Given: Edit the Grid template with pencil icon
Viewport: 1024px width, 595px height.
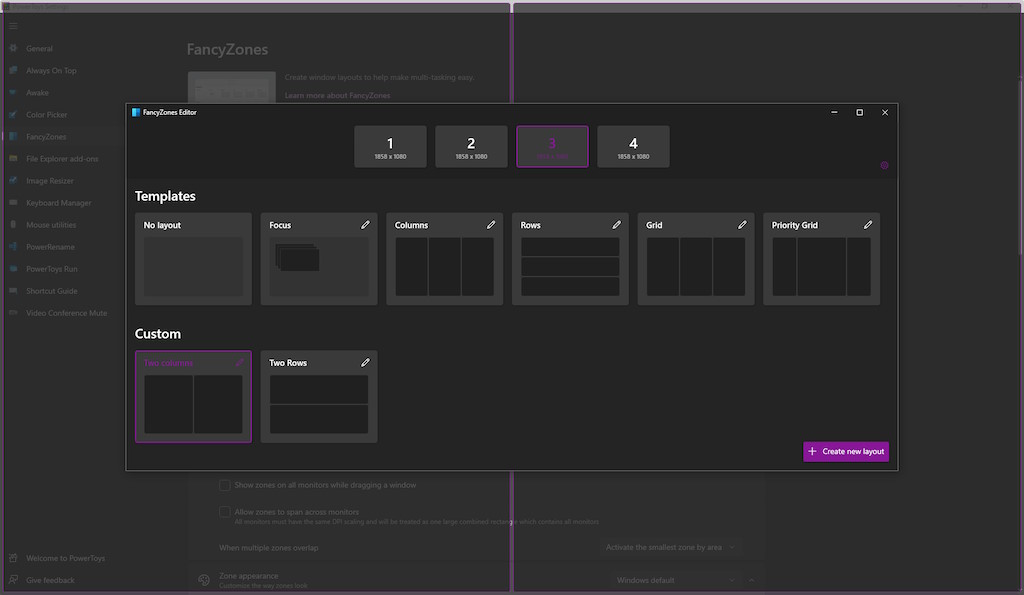Looking at the screenshot, I should [742, 225].
